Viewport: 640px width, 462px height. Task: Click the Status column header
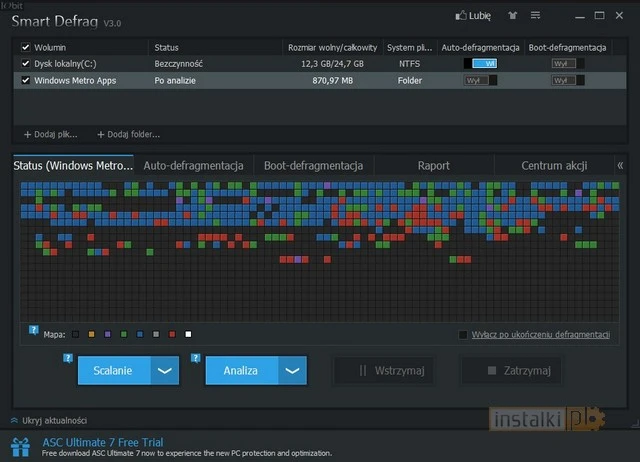215,47
